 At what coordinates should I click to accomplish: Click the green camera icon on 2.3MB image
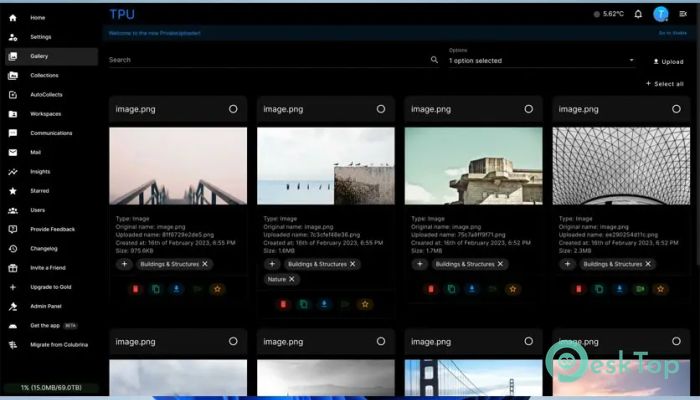(x=640, y=289)
